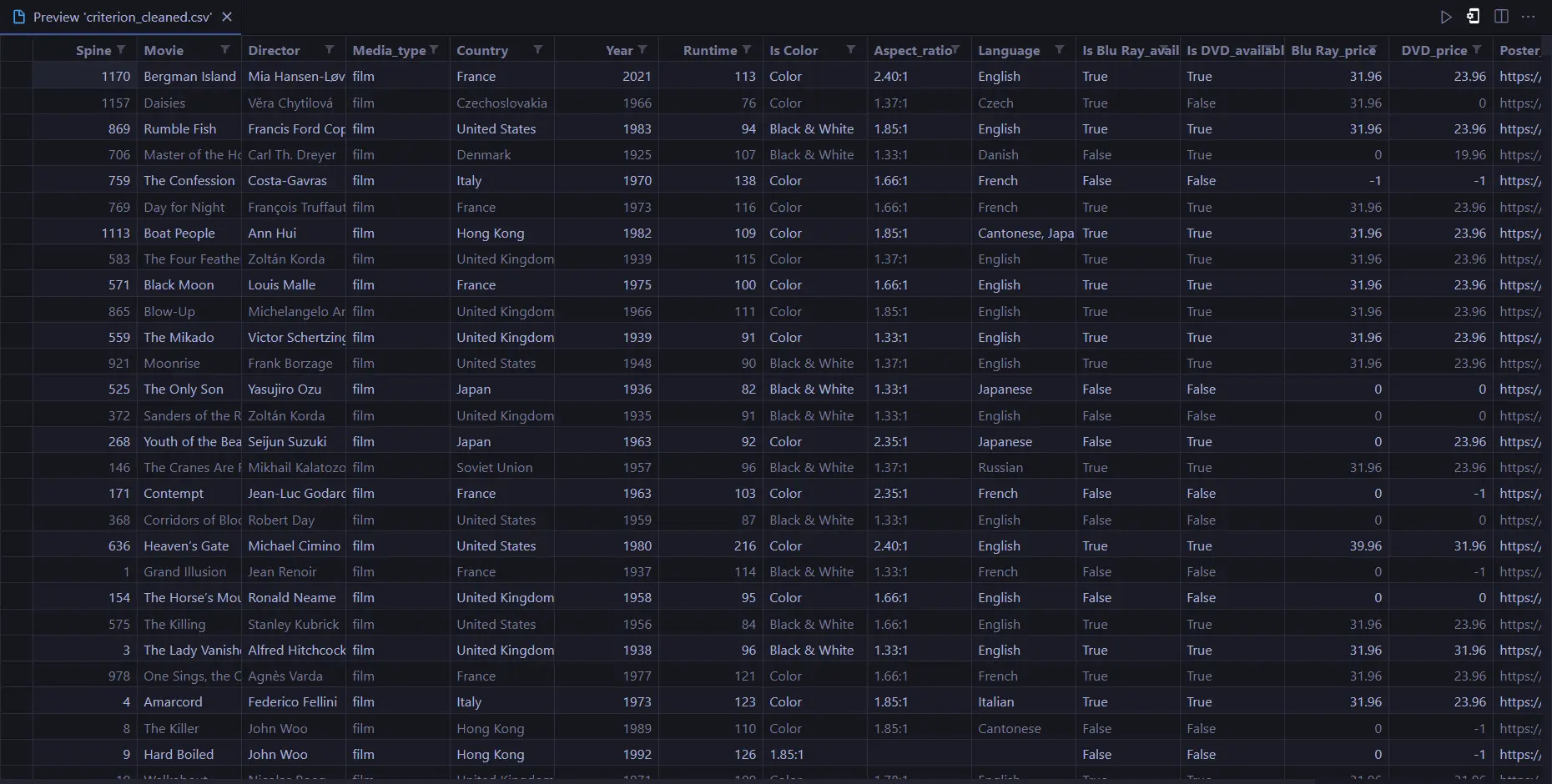This screenshot has height=784, width=1552.
Task: Select the 'Day for Night' cell
Action: click(x=189, y=207)
